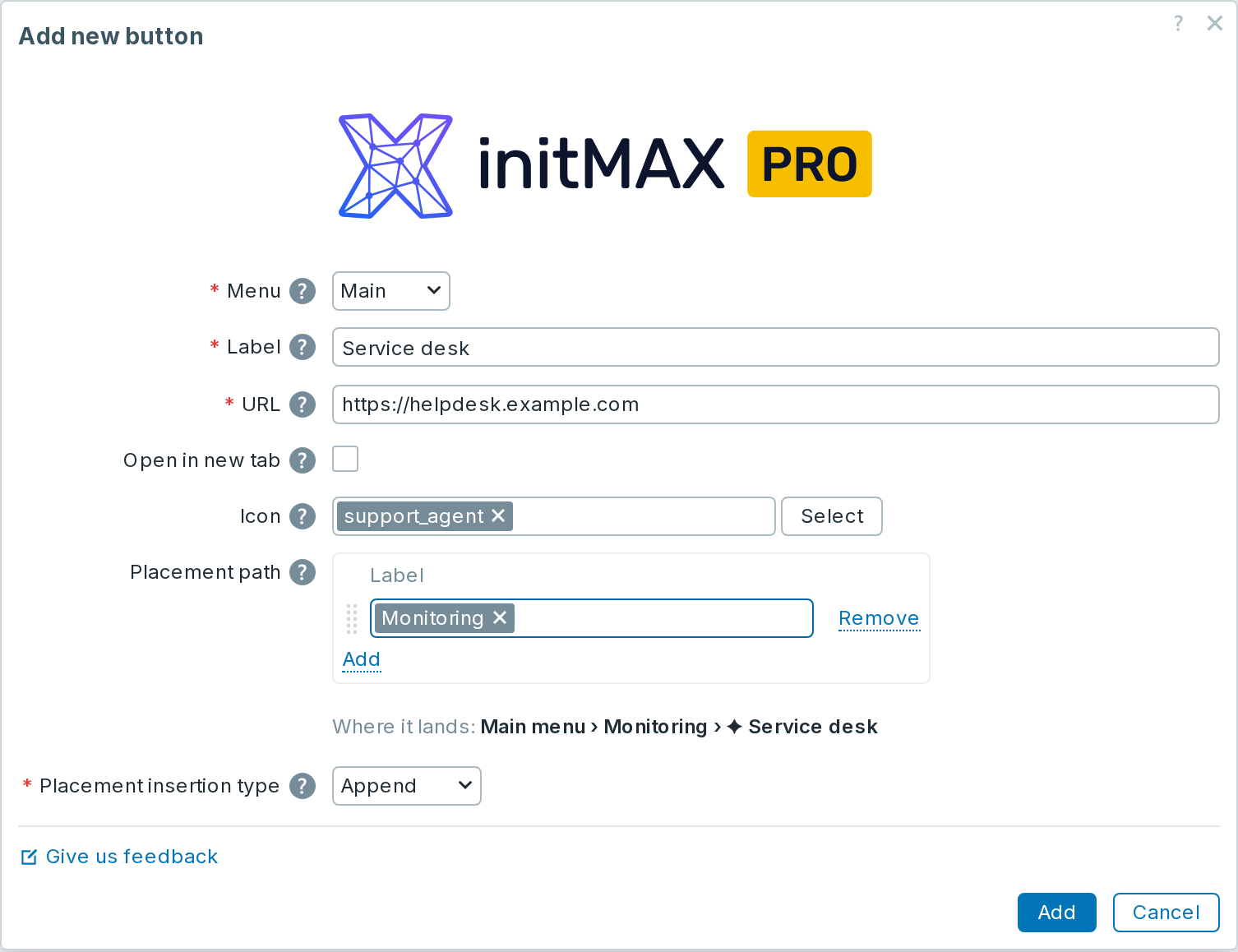Screen dimensions: 1238x952
Task: Open the Placement insertion type dropdown
Action: [407, 786]
